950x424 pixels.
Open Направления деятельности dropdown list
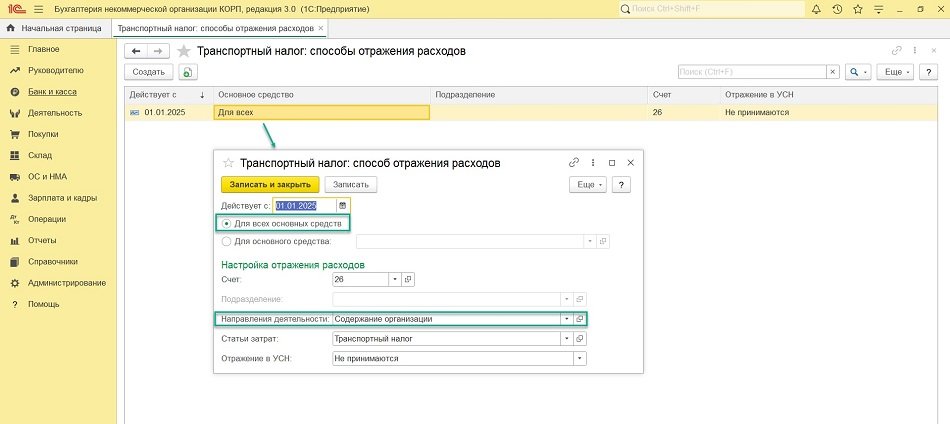(566, 319)
